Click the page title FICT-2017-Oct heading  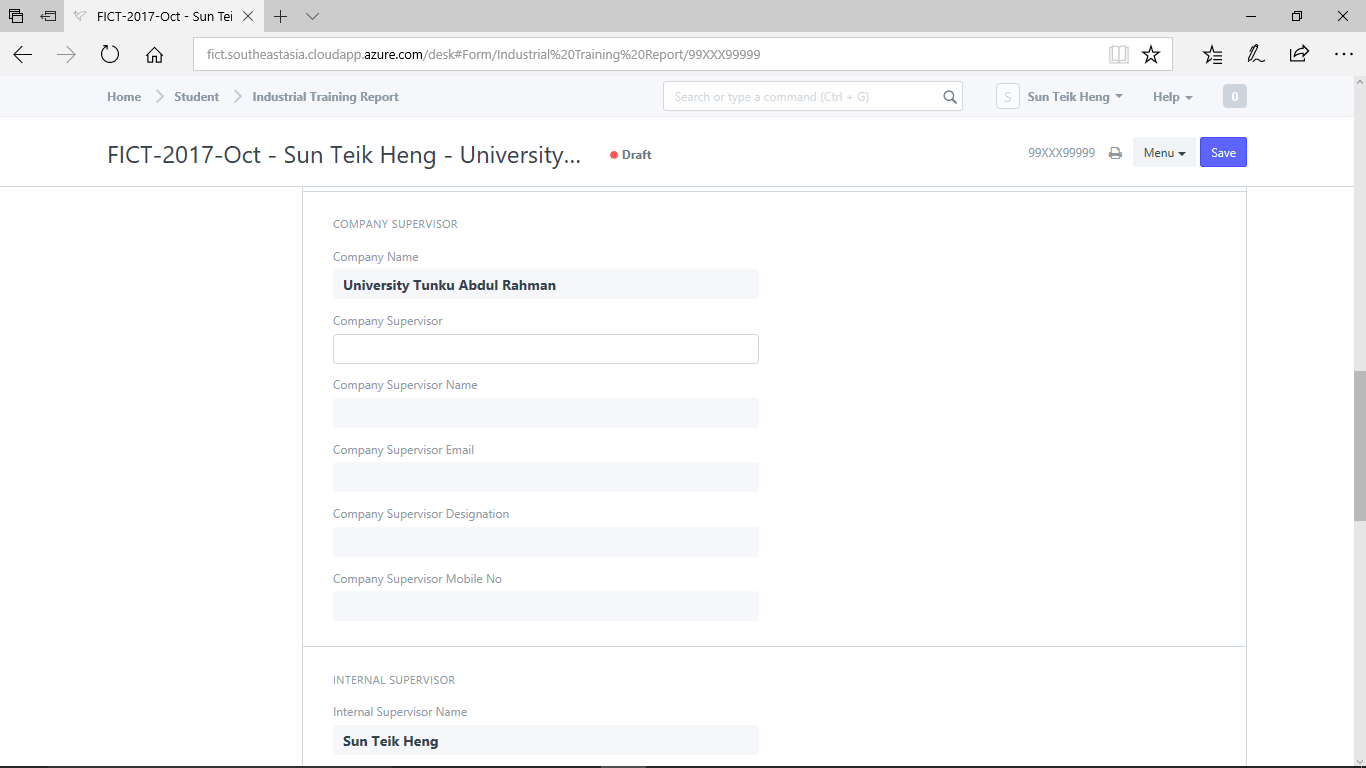[x=344, y=155]
